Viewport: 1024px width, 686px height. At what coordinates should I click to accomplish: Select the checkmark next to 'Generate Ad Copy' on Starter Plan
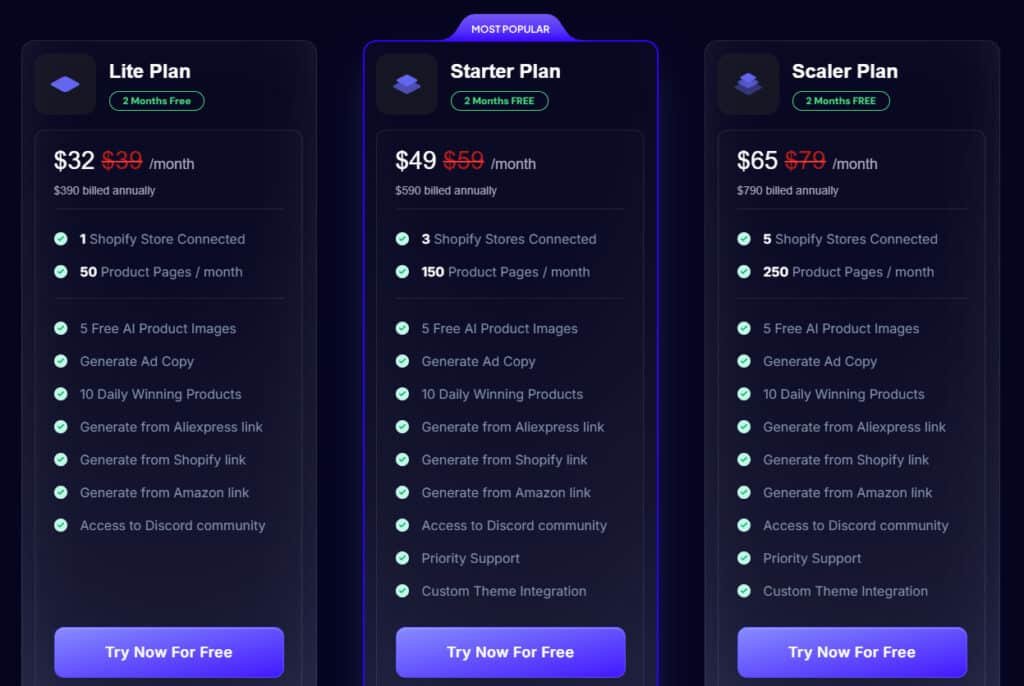pyautogui.click(x=402, y=361)
